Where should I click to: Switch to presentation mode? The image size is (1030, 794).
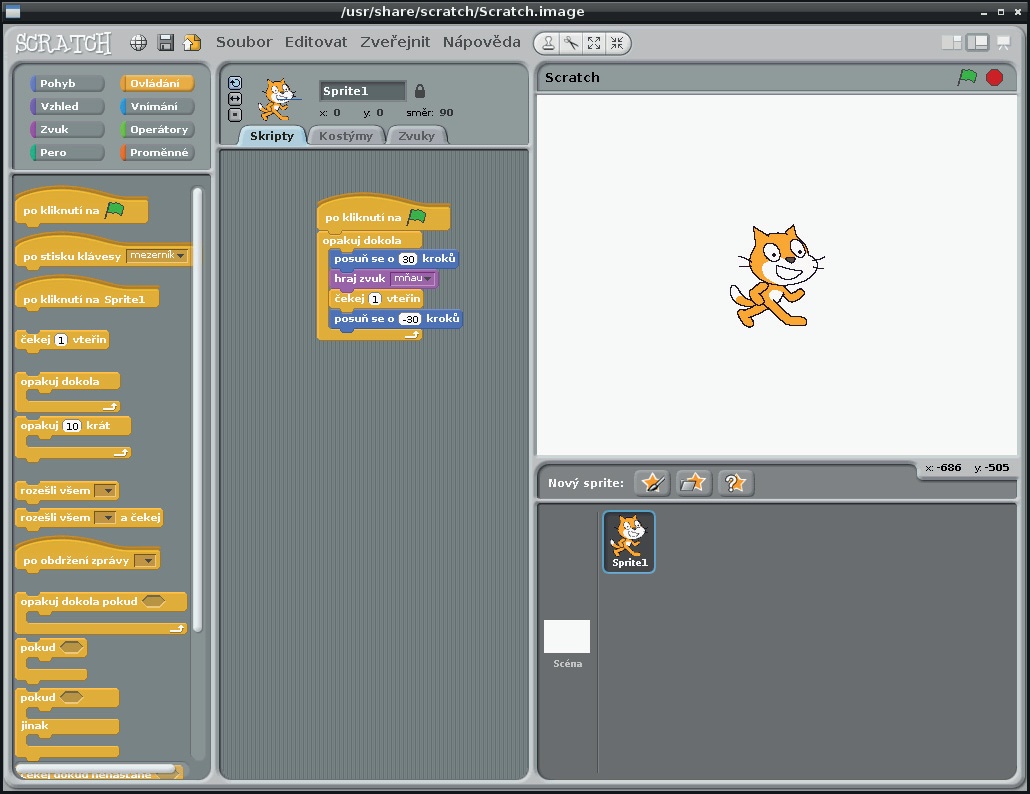(x=1003, y=43)
